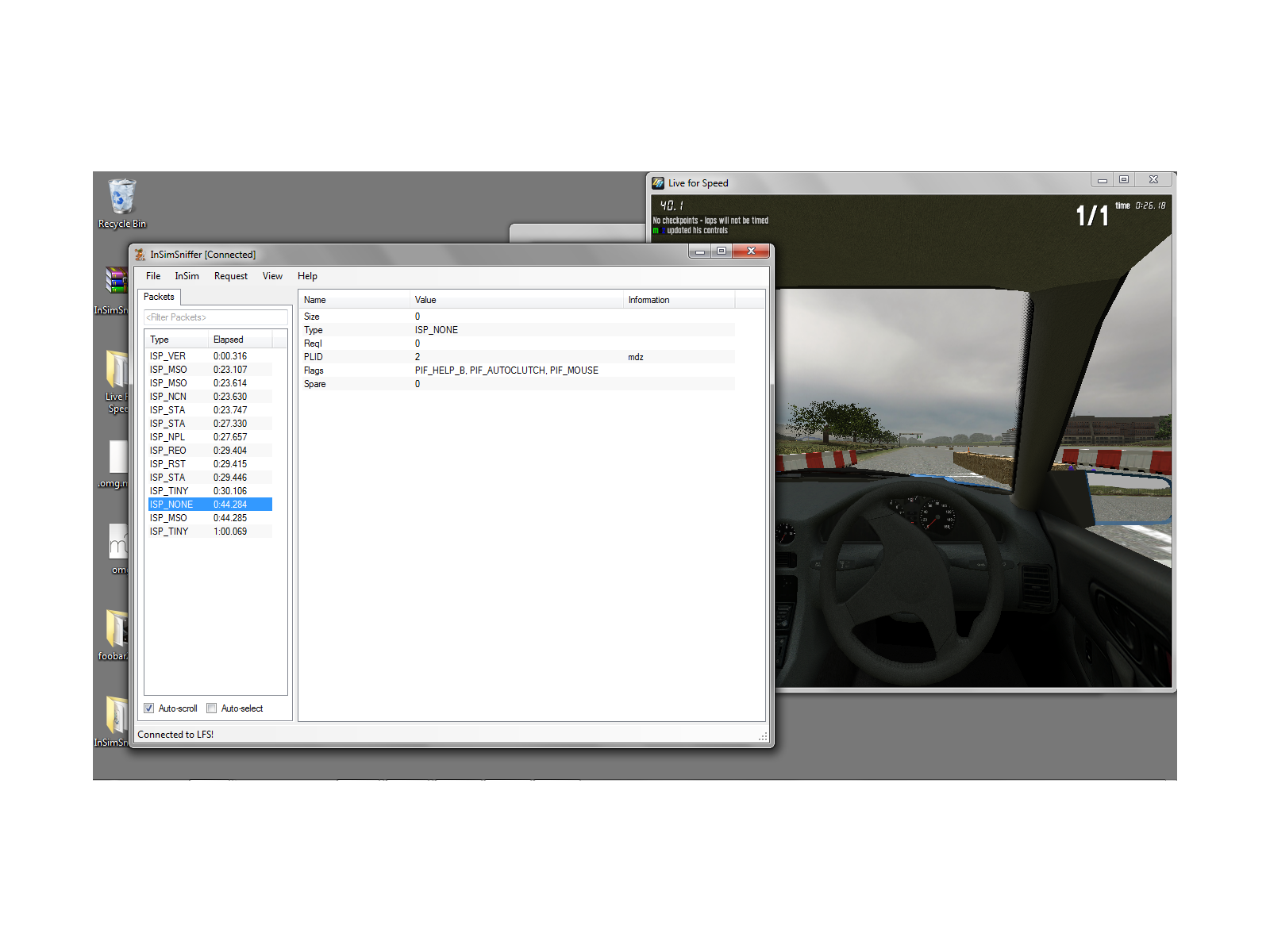Click the Value column header

[517, 300]
